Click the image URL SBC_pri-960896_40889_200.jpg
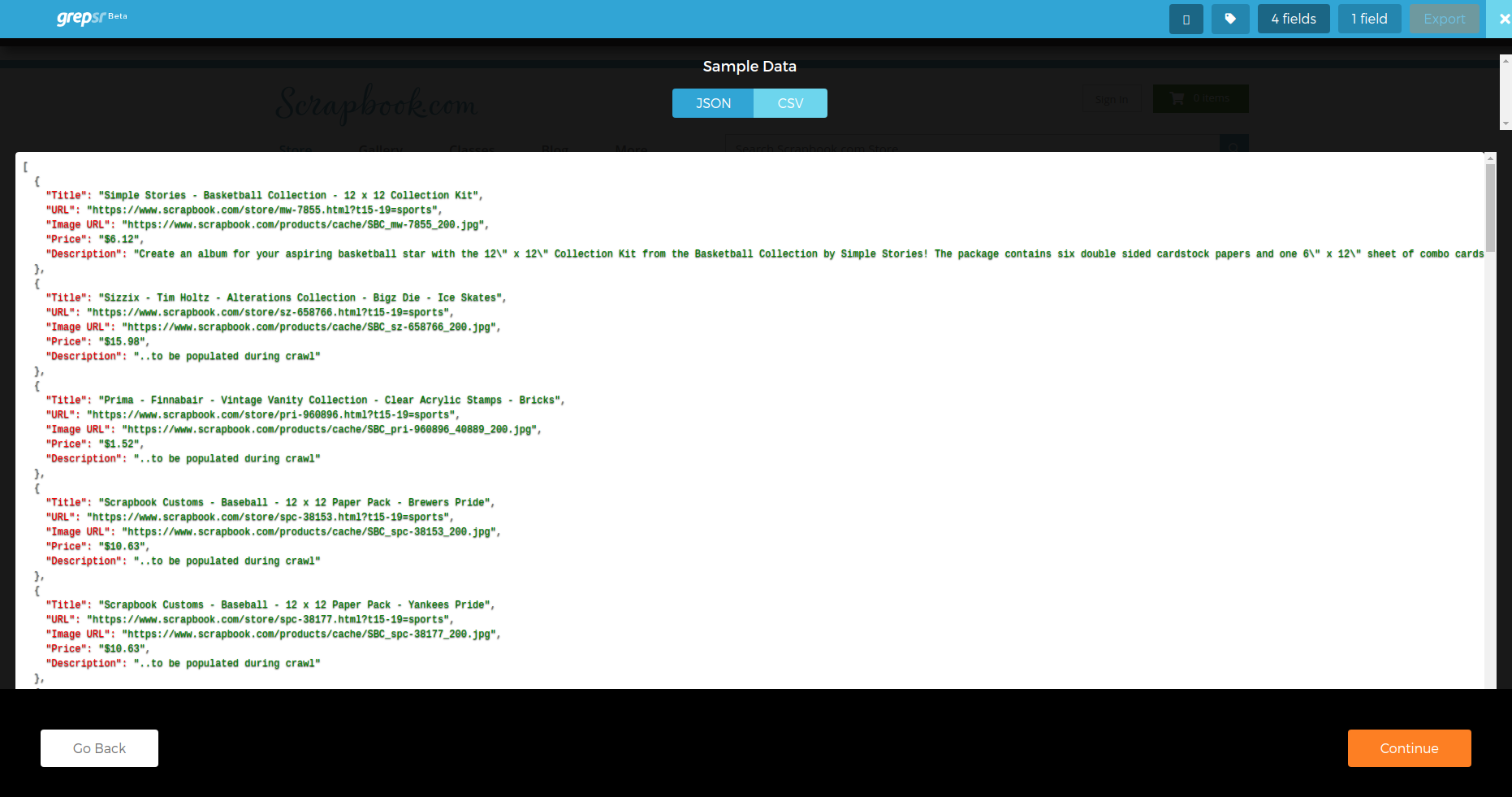 [329, 430]
